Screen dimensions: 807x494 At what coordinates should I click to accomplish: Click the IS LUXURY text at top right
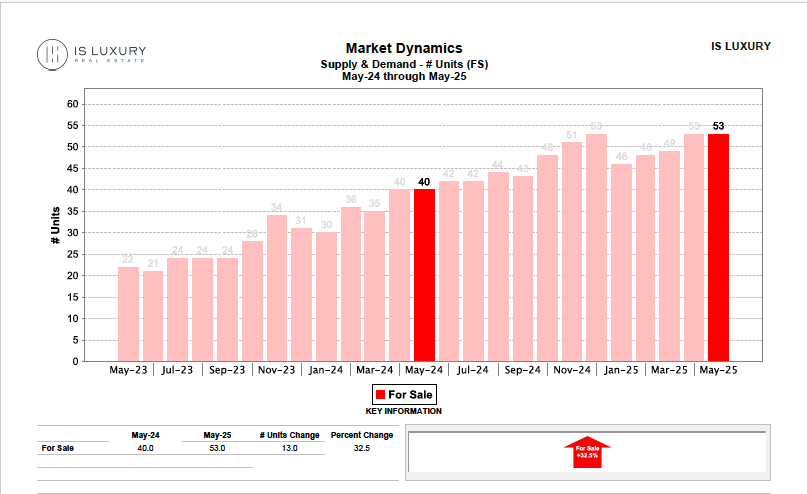coord(740,46)
